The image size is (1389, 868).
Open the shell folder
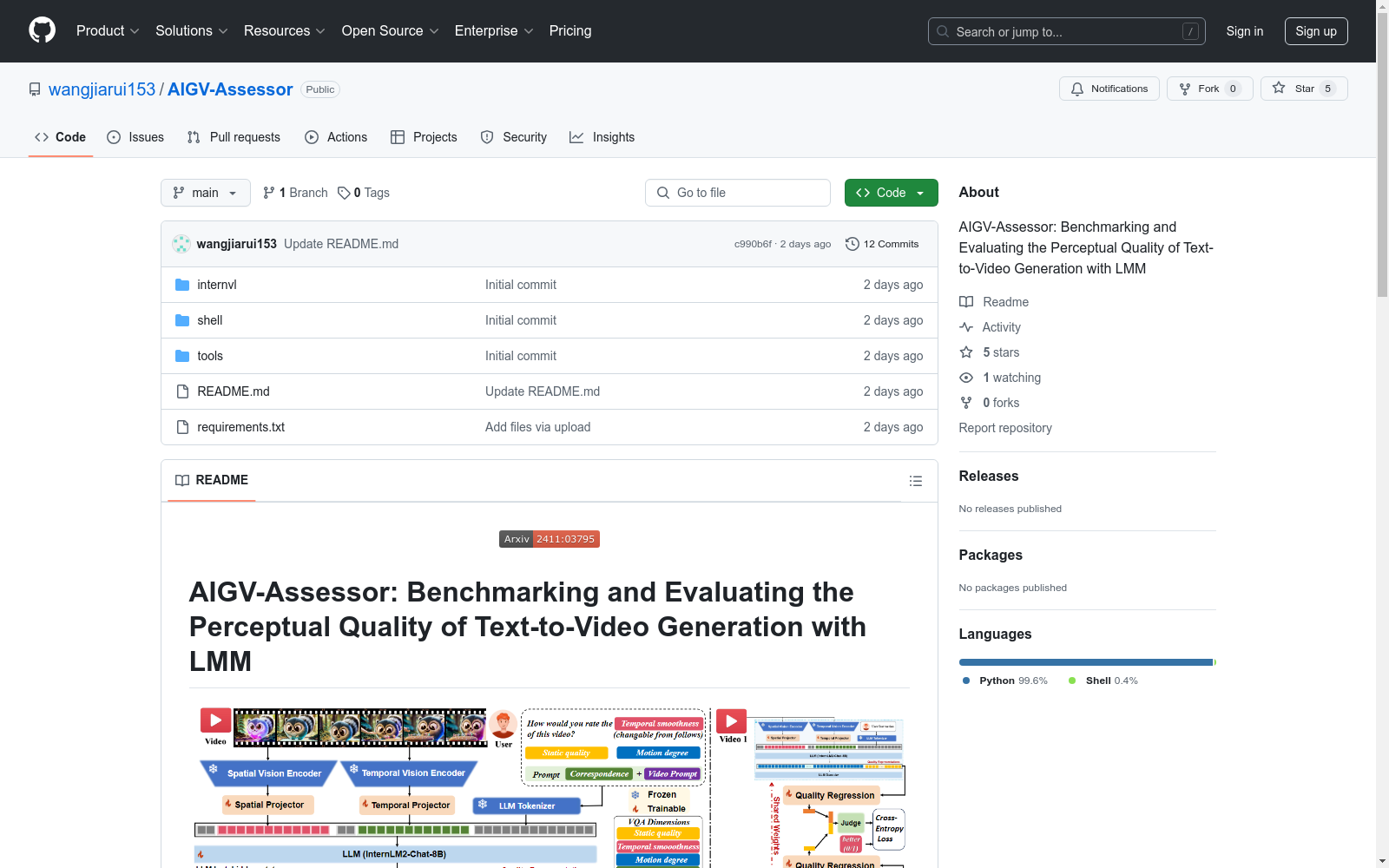point(210,320)
